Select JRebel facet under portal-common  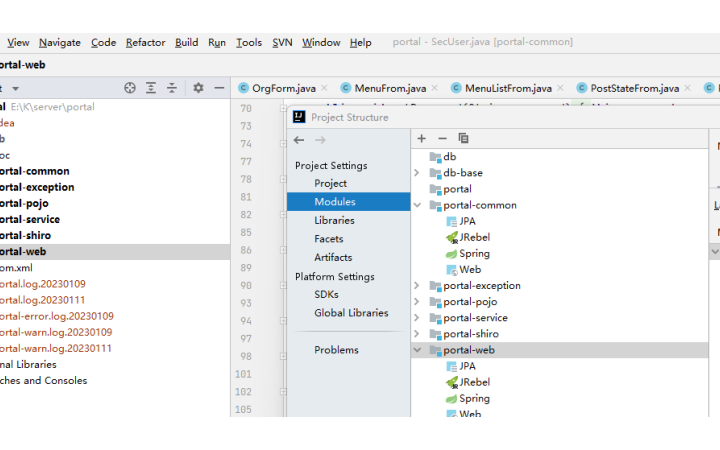pyautogui.click(x=474, y=237)
